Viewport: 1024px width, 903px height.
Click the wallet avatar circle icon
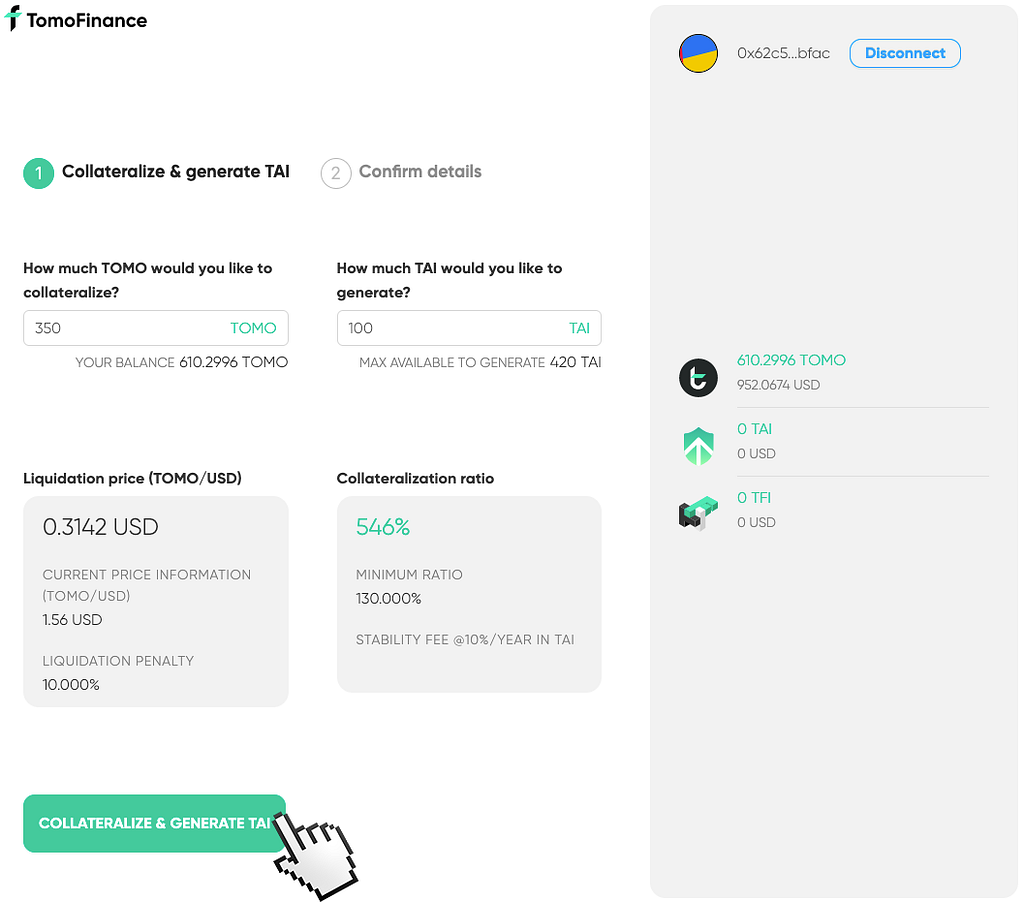click(698, 54)
